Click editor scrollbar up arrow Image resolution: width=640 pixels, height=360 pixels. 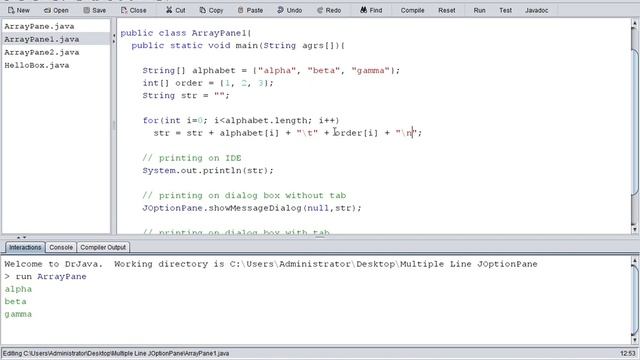tap(634, 24)
